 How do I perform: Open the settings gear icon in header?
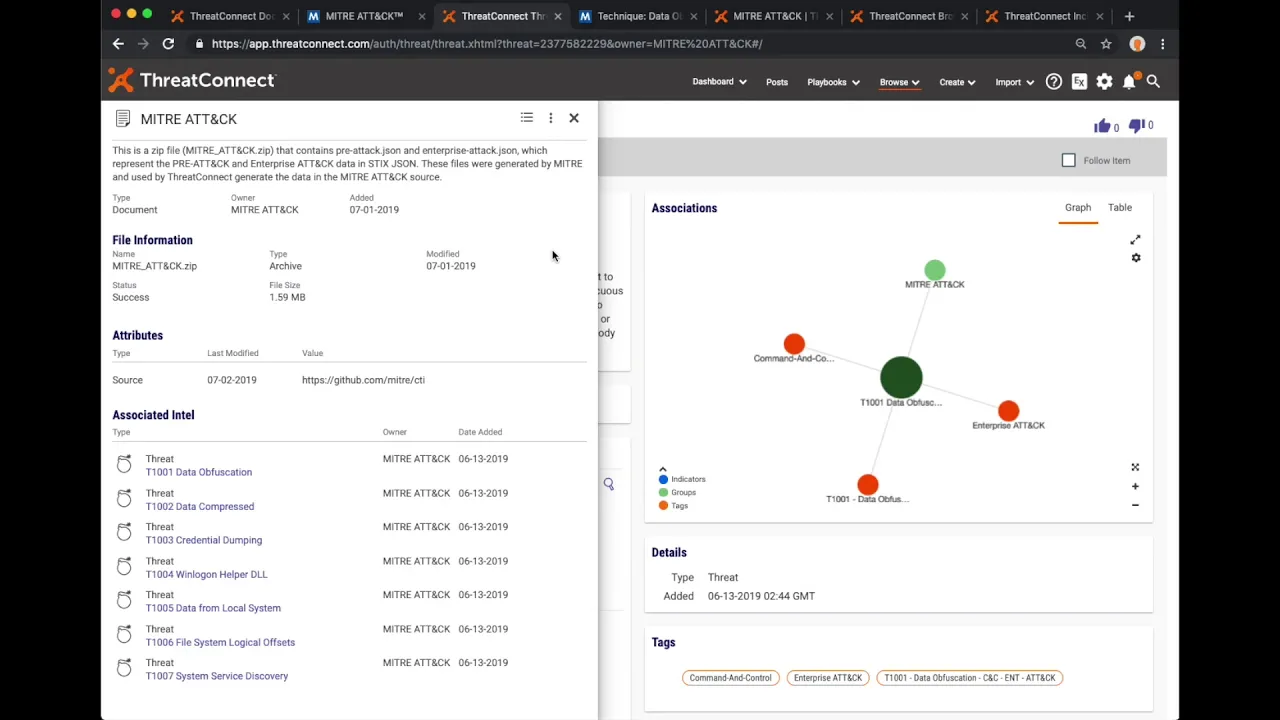(1104, 82)
